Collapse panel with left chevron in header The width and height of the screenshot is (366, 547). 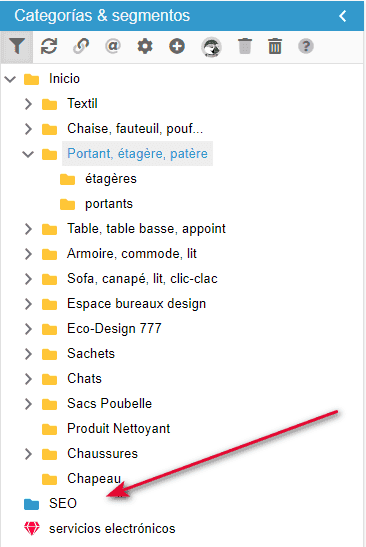pyautogui.click(x=343, y=16)
